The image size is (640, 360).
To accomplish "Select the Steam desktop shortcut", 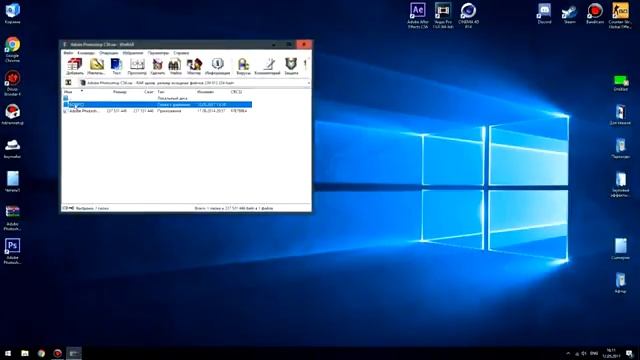I will (569, 13).
